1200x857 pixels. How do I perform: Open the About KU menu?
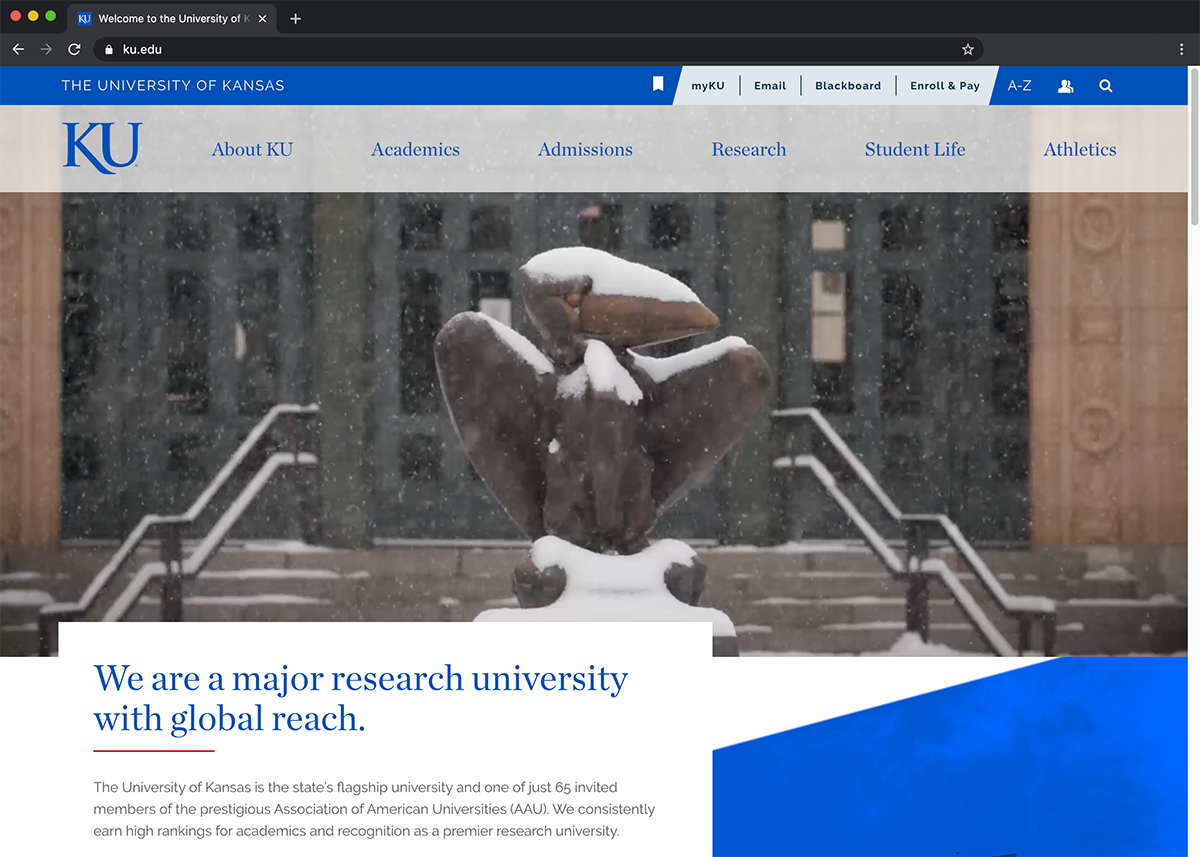pos(252,149)
